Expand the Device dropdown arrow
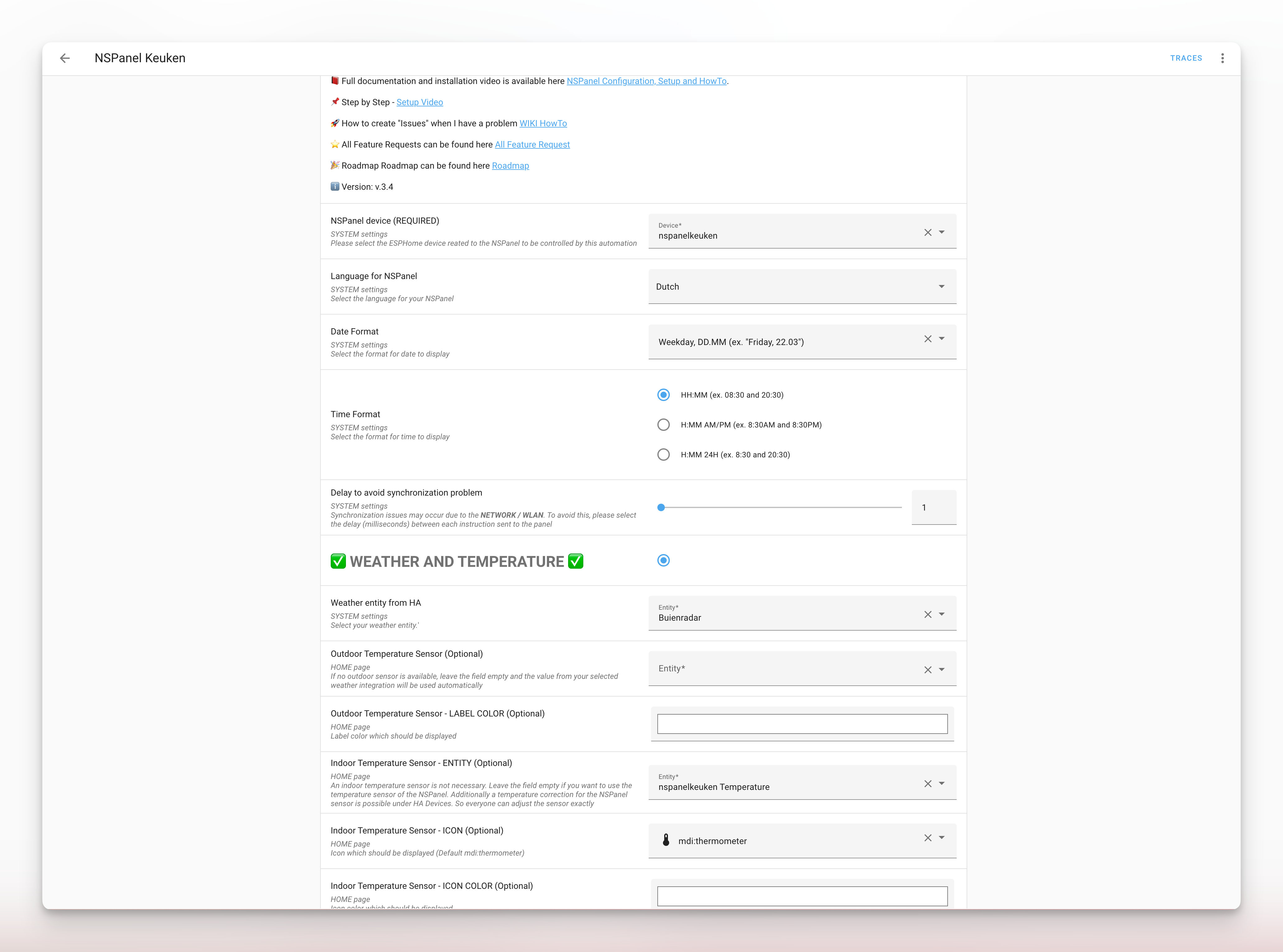The width and height of the screenshot is (1283, 952). 941,232
